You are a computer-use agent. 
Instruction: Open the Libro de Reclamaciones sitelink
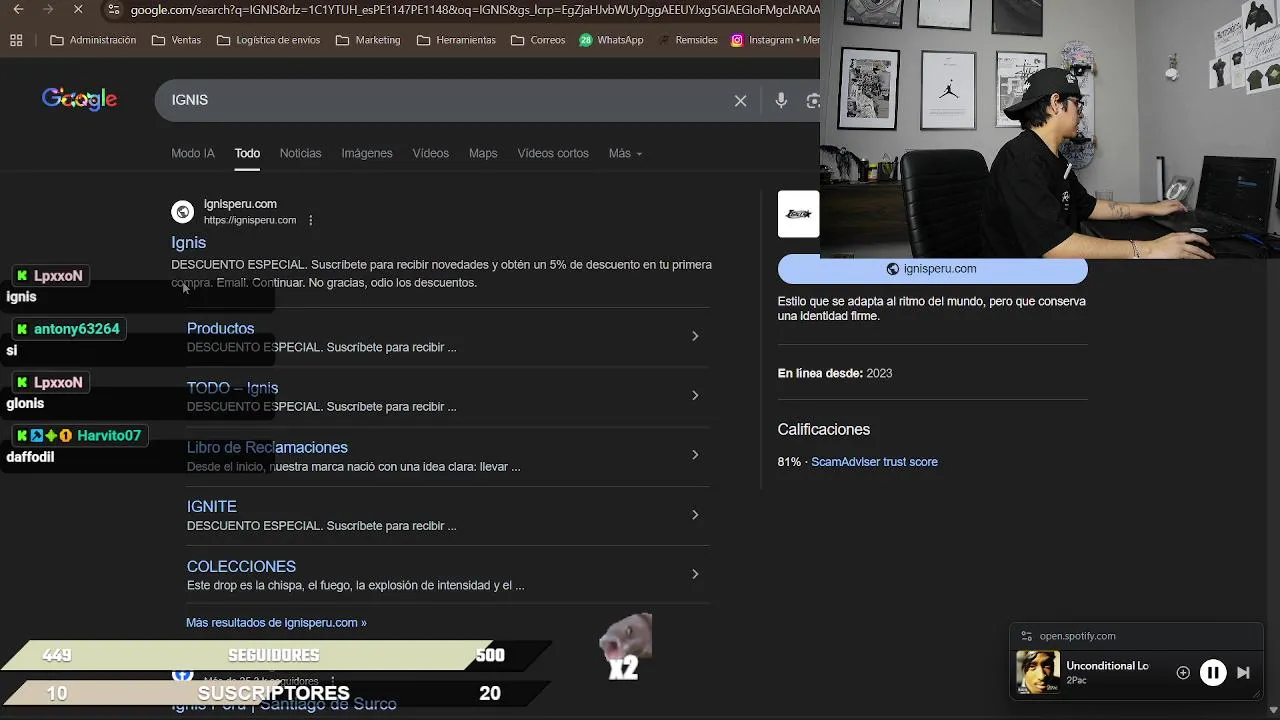coord(267,447)
